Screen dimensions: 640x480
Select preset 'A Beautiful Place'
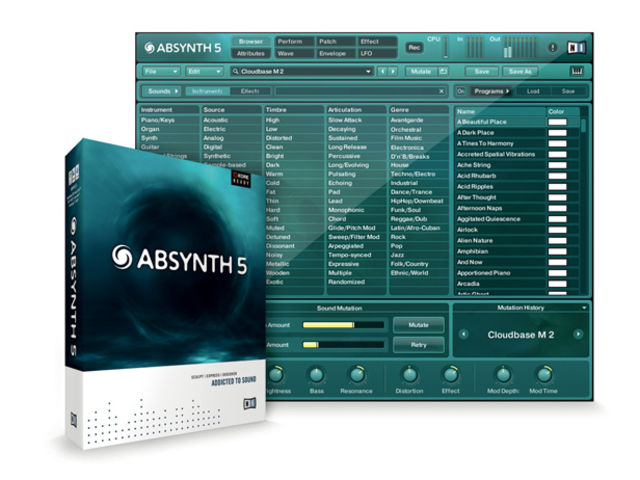(500, 122)
